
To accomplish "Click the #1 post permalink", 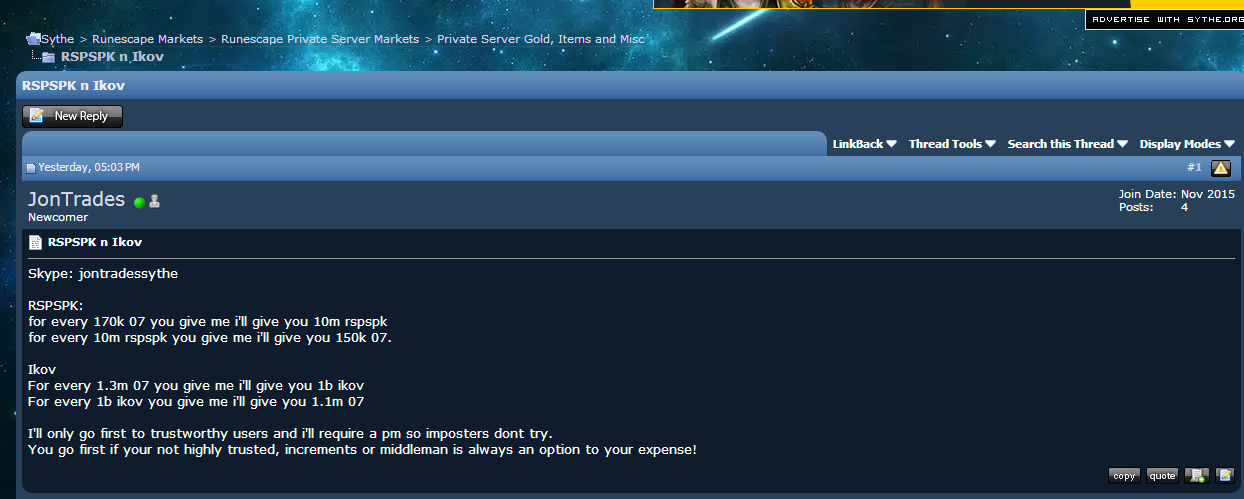I will [1194, 167].
